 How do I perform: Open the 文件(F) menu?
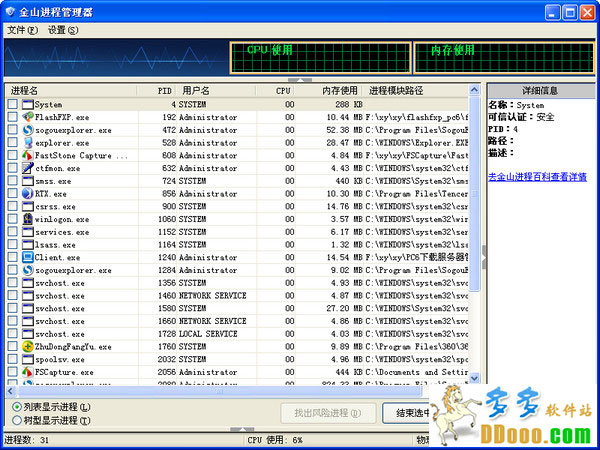click(23, 30)
